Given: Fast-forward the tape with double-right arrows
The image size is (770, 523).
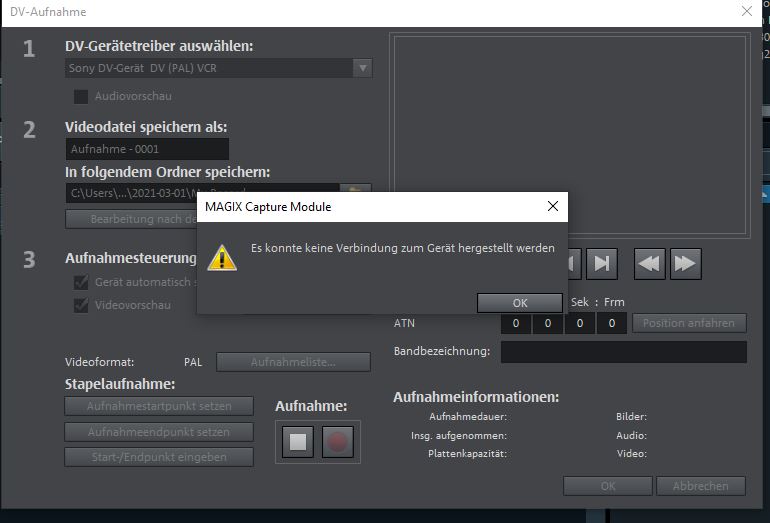Looking at the screenshot, I should click(686, 264).
